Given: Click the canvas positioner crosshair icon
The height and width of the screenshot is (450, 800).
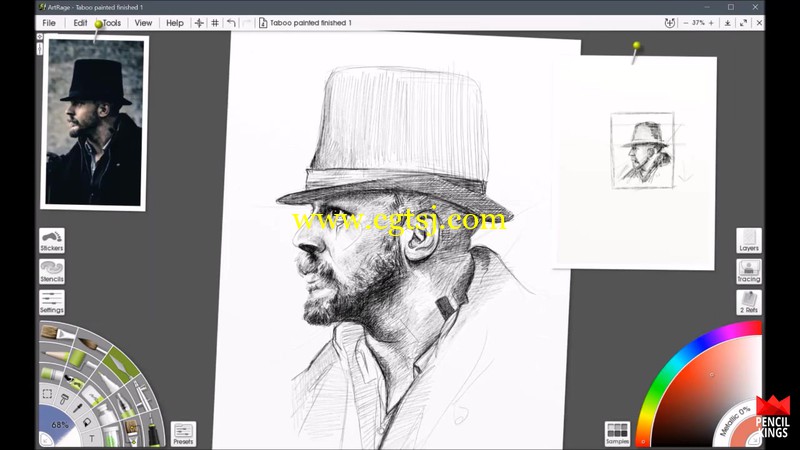Looking at the screenshot, I should pyautogui.click(x=199, y=23).
